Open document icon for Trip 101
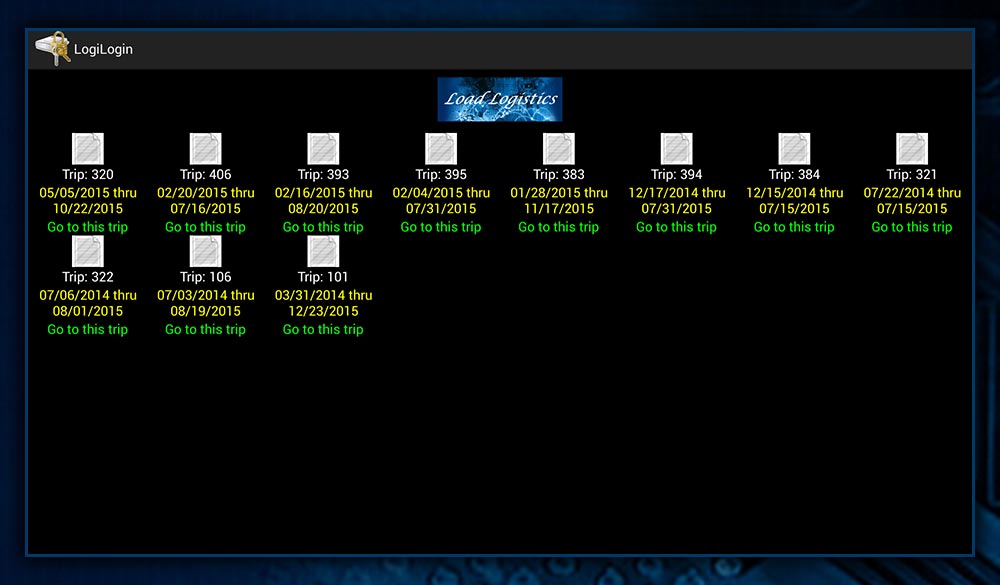The height and width of the screenshot is (585, 1000). pos(323,251)
